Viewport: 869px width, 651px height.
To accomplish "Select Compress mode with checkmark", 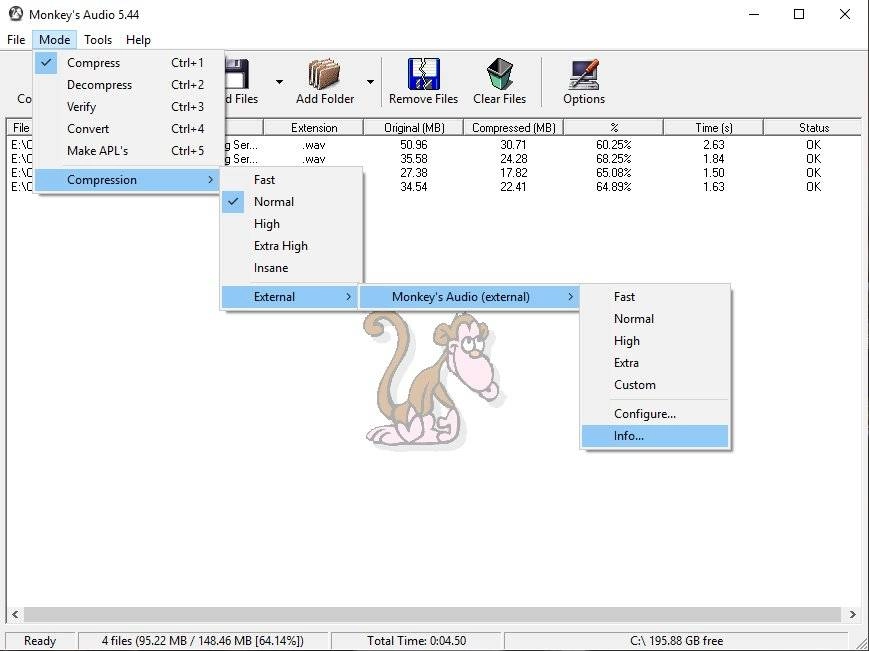I will click(x=127, y=63).
